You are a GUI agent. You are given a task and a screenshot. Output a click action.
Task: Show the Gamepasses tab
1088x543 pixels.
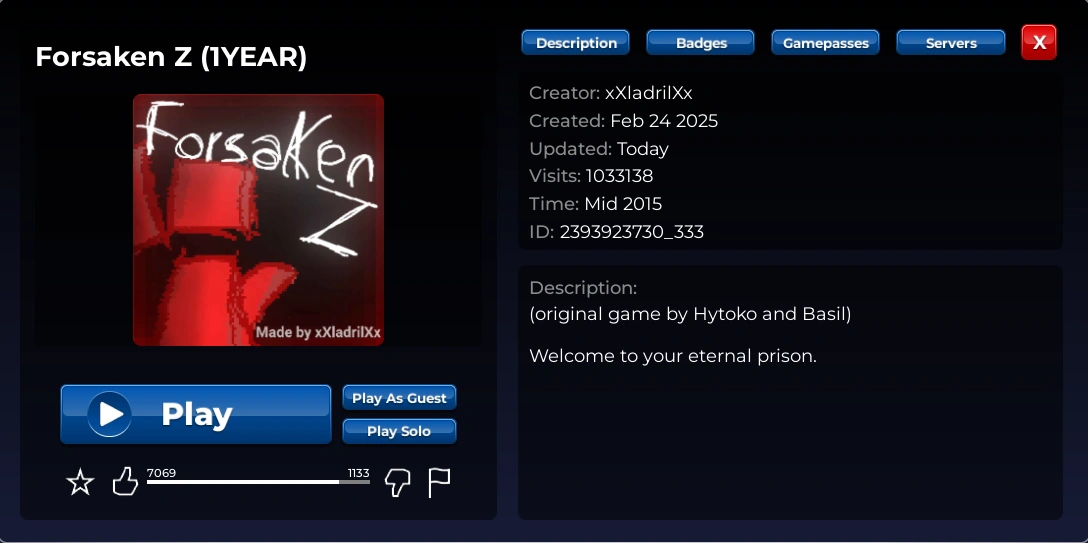[825, 42]
